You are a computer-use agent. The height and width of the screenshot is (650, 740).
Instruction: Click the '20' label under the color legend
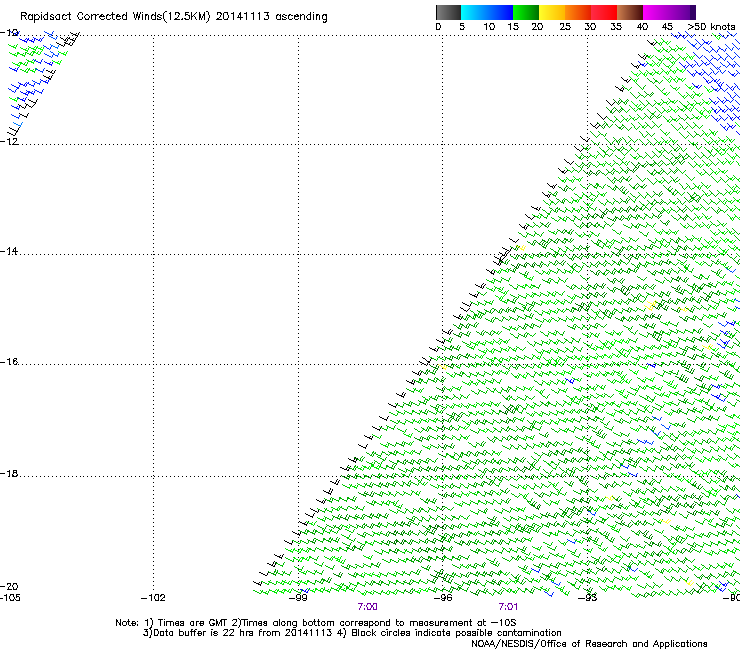pos(537,27)
